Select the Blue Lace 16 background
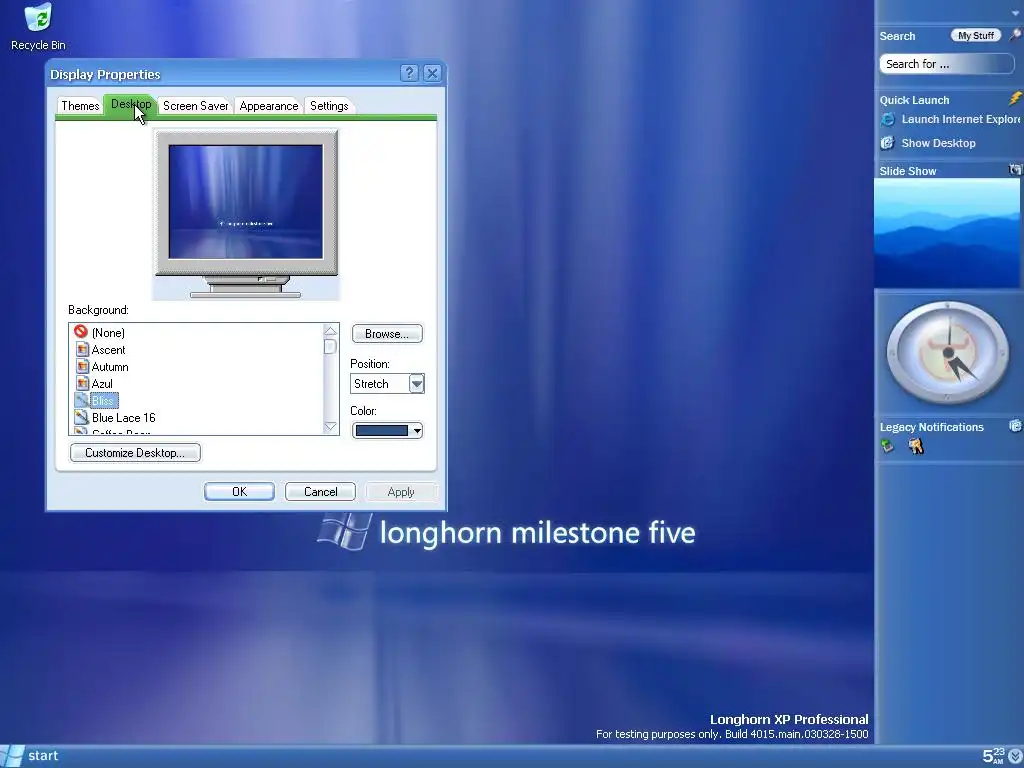The image size is (1024, 768). [123, 418]
